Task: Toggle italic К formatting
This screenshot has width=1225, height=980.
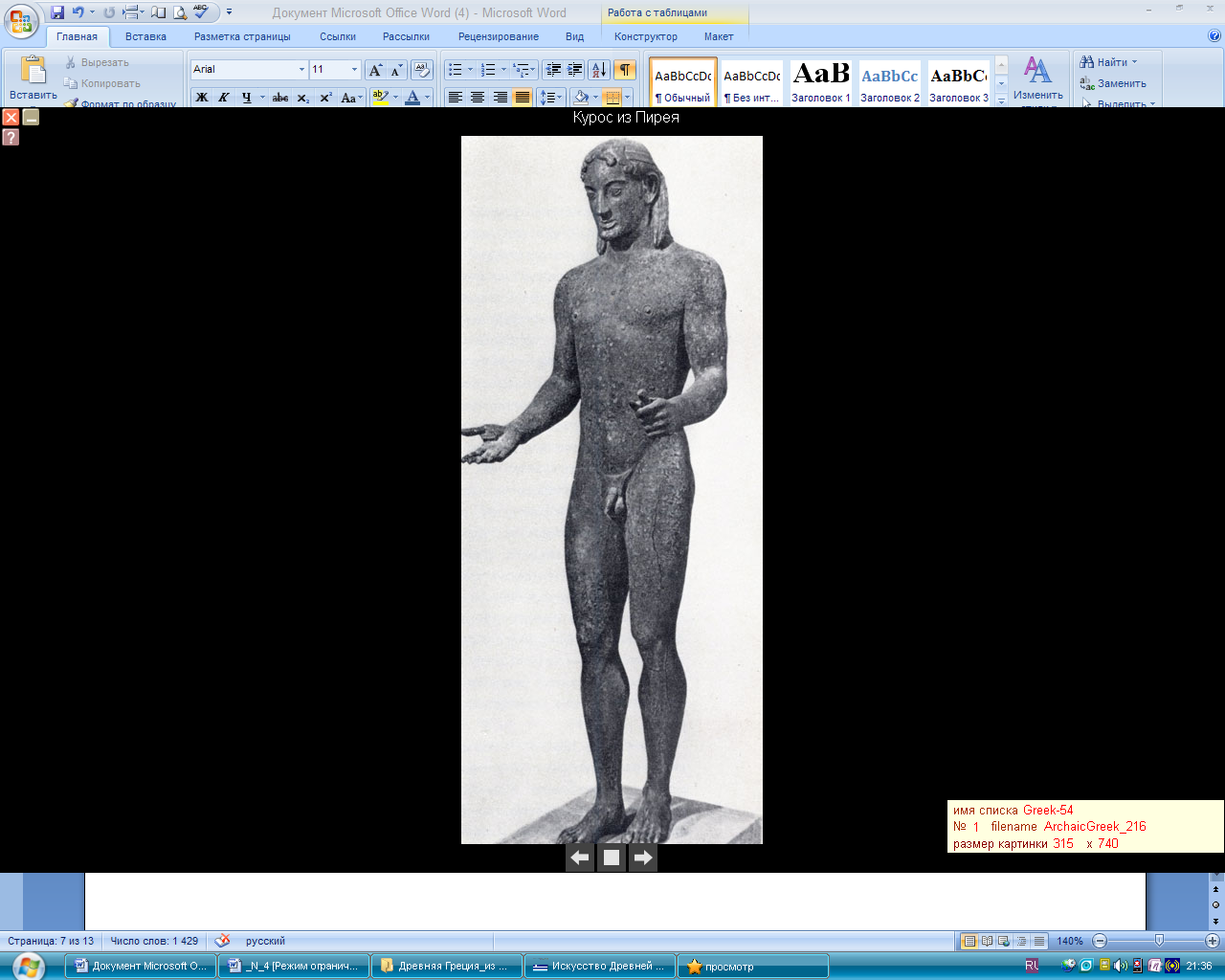Action: pos(224,98)
